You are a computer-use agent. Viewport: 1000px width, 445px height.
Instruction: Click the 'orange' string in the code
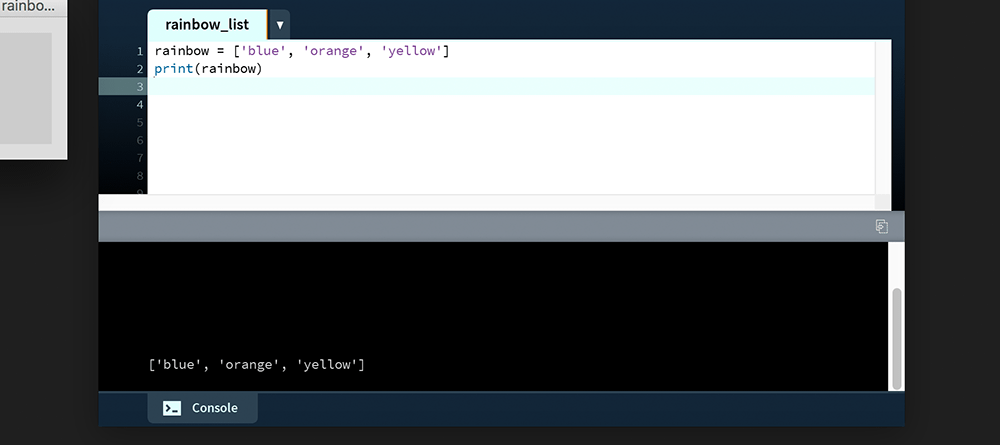[x=333, y=51]
